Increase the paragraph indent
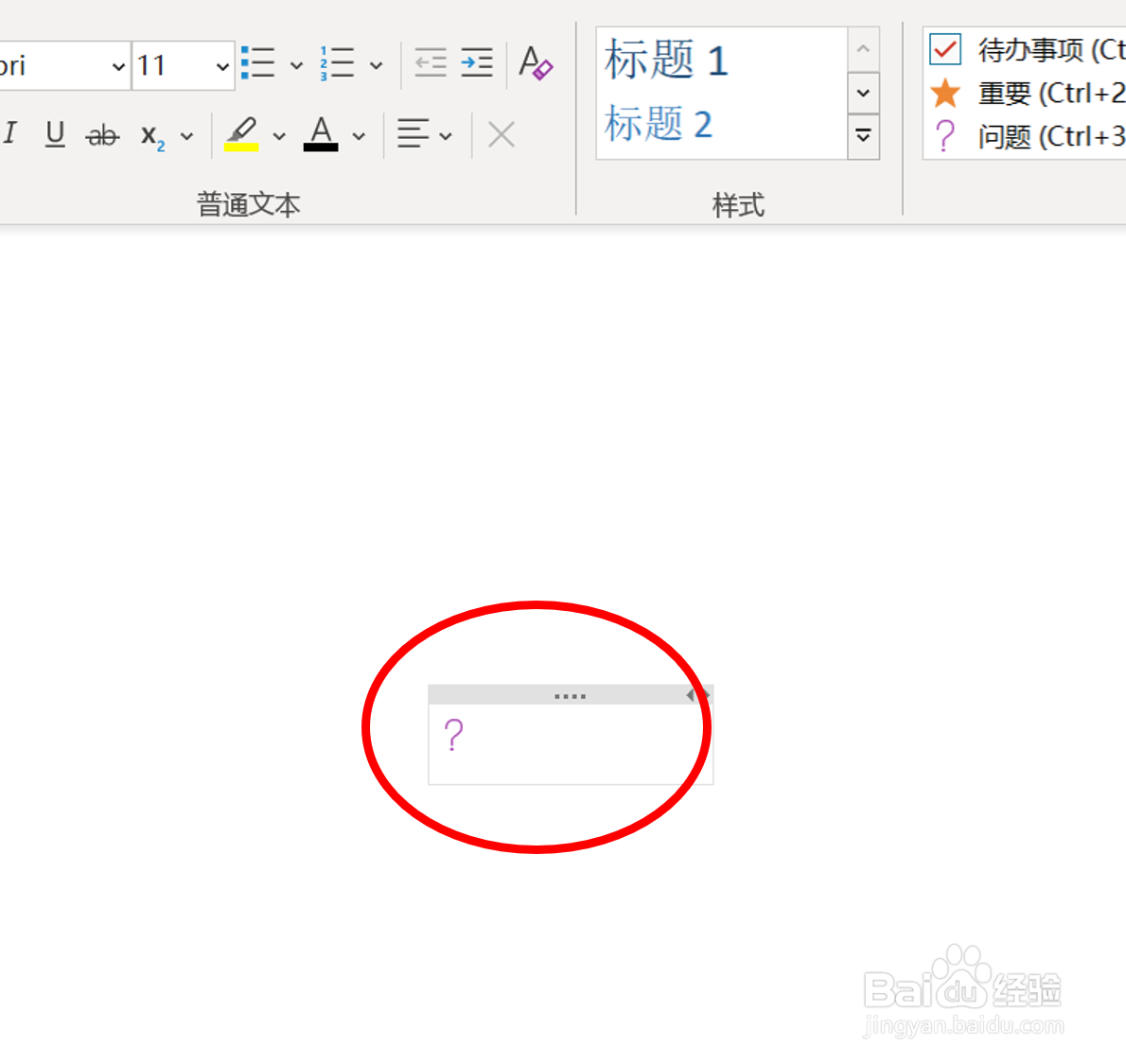The image size is (1126, 1064). (477, 62)
